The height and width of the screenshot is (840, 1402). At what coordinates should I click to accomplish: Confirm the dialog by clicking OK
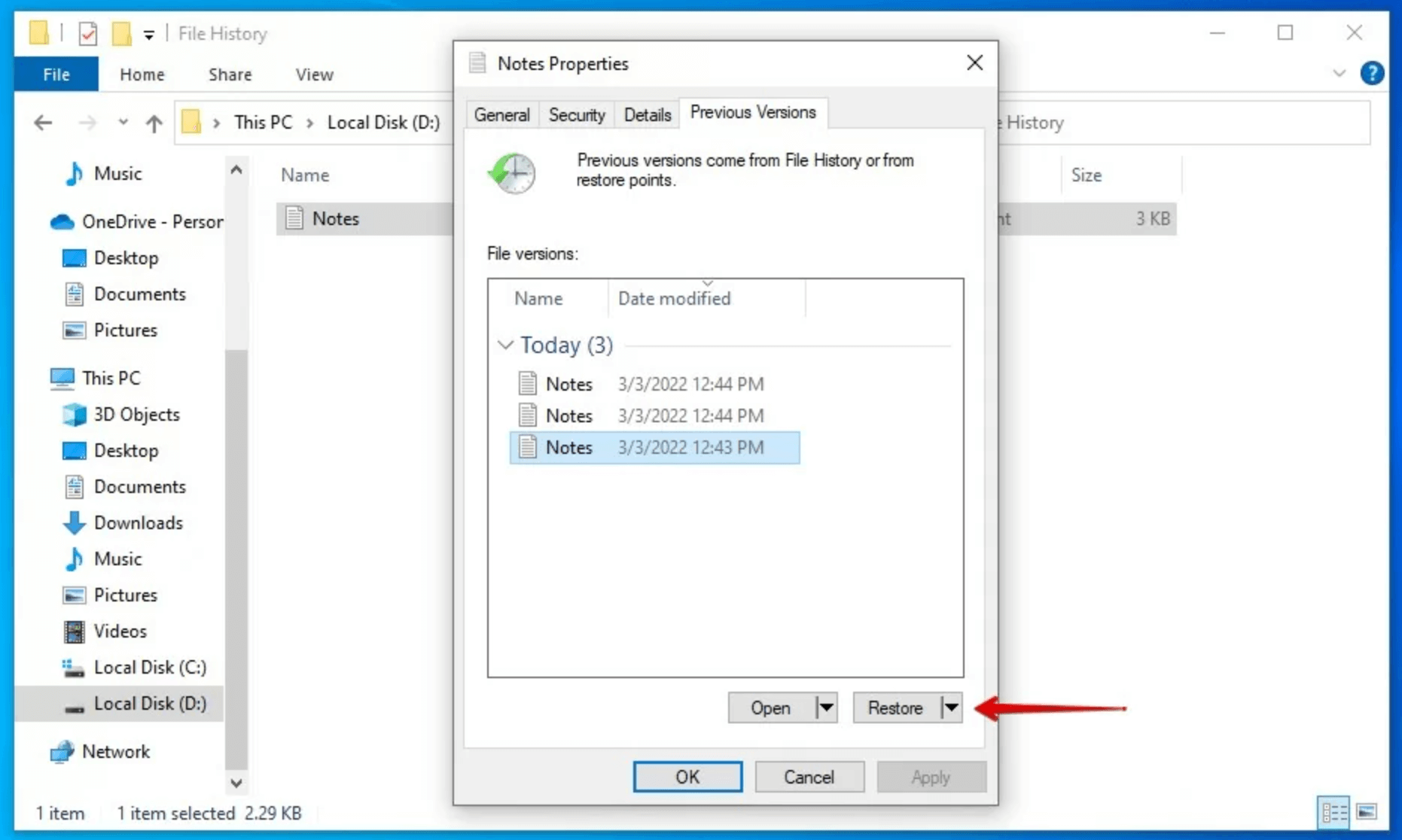[x=687, y=777]
